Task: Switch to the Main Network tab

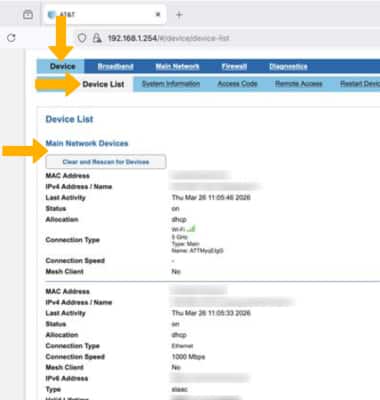Action: (x=177, y=67)
